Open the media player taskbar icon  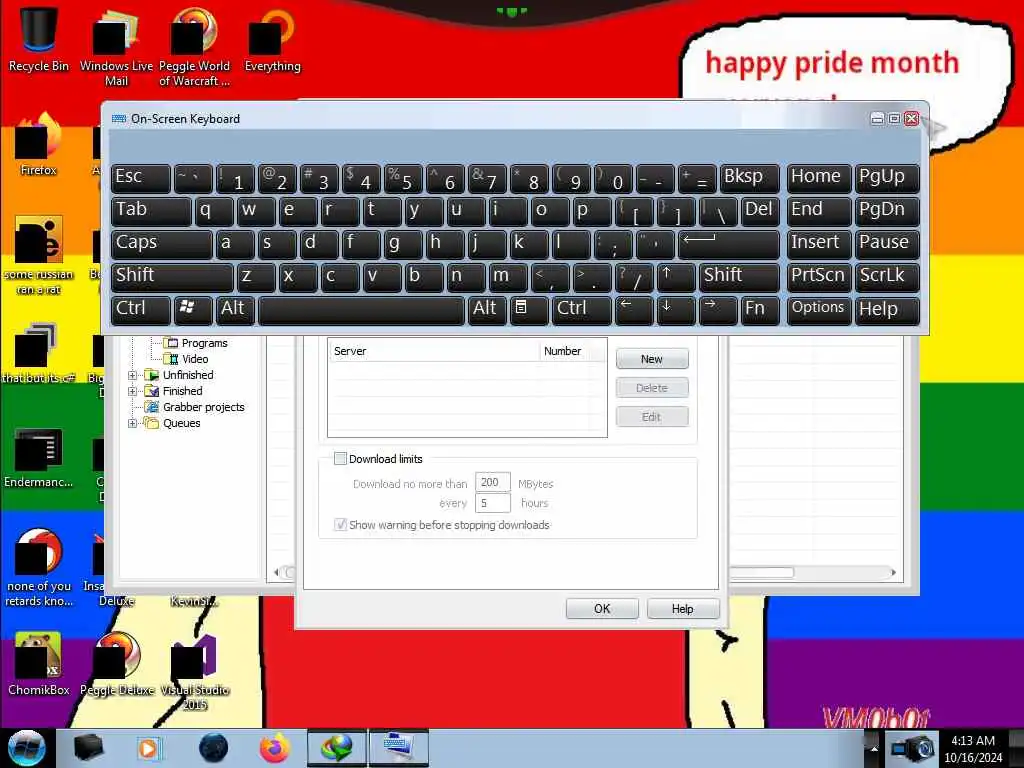[x=148, y=748]
